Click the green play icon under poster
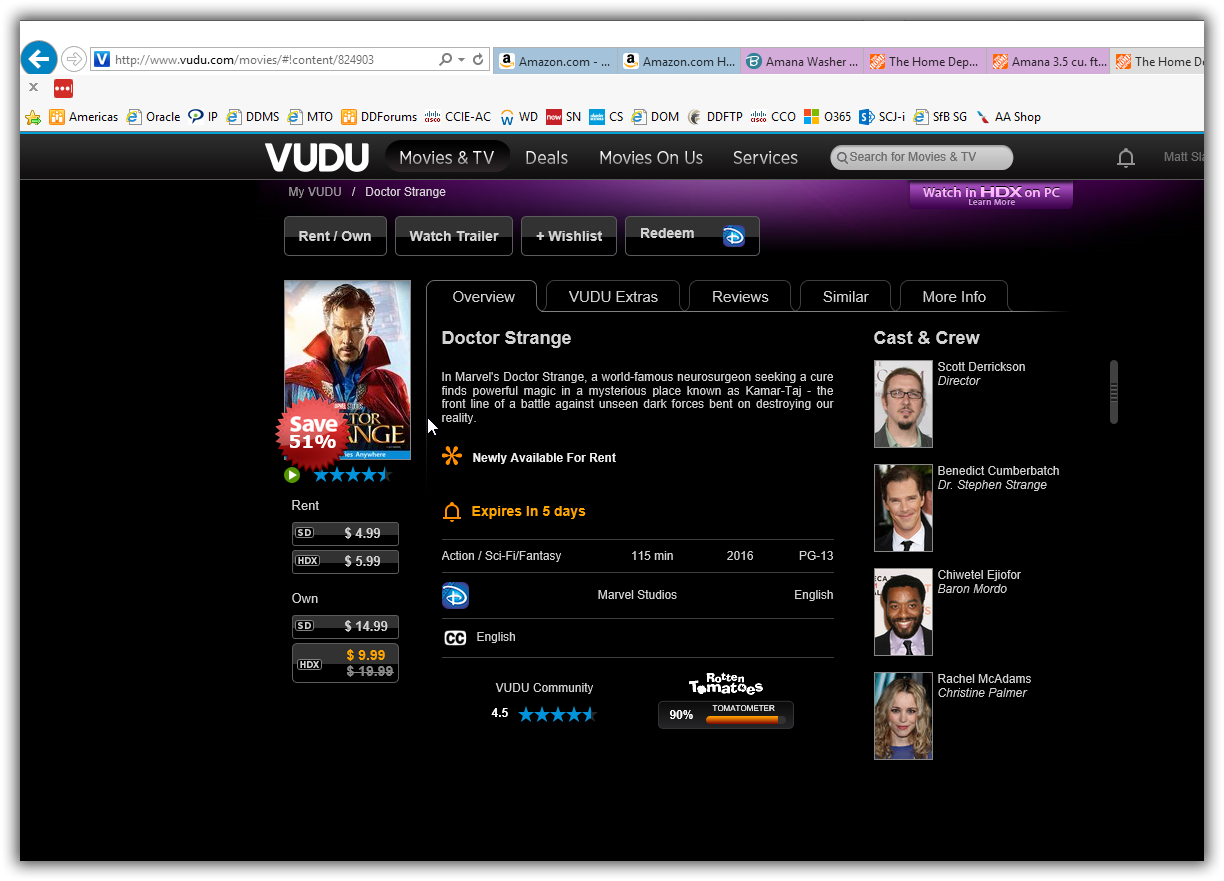The height and width of the screenshot is (881, 1224). (x=292, y=475)
